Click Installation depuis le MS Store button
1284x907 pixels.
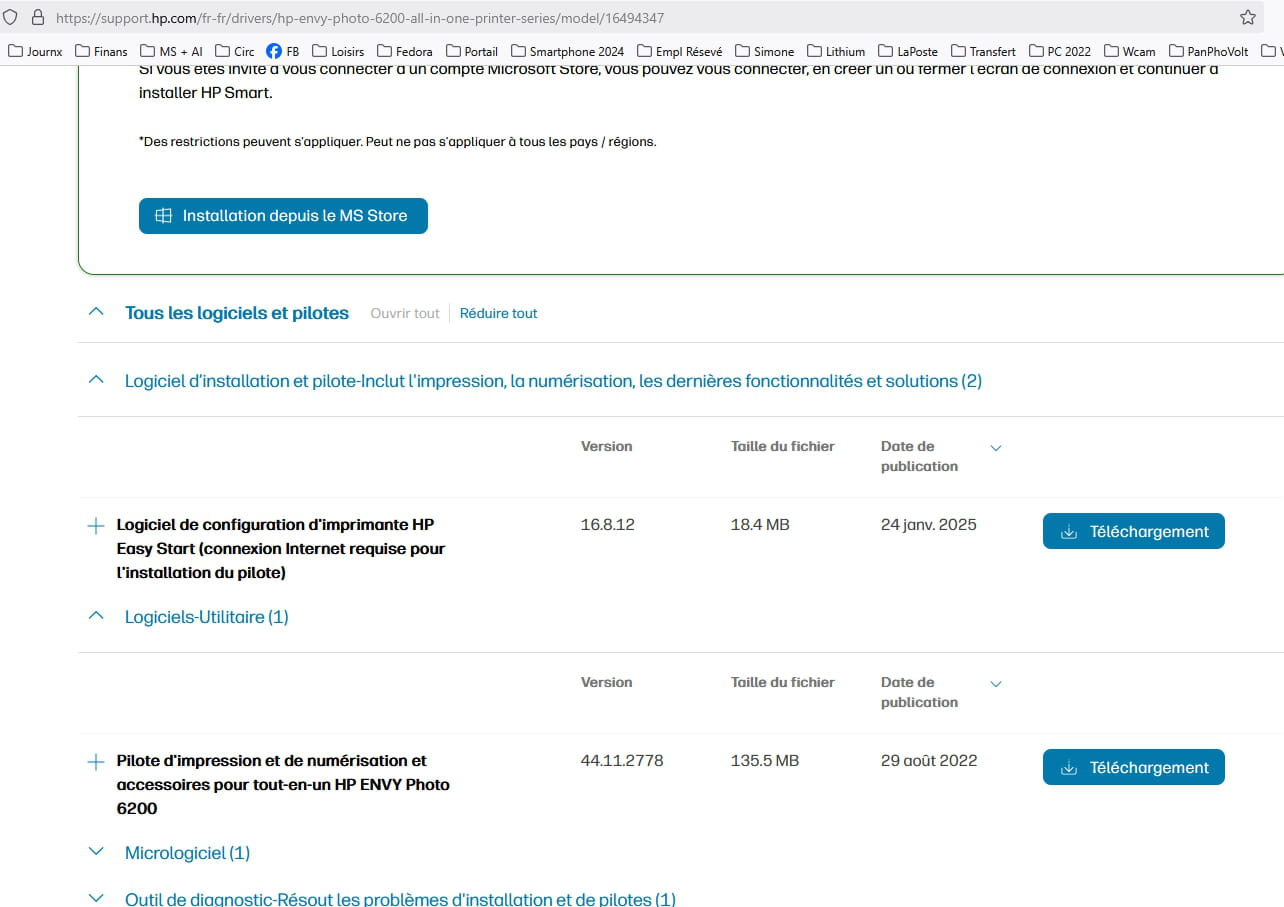(x=283, y=216)
